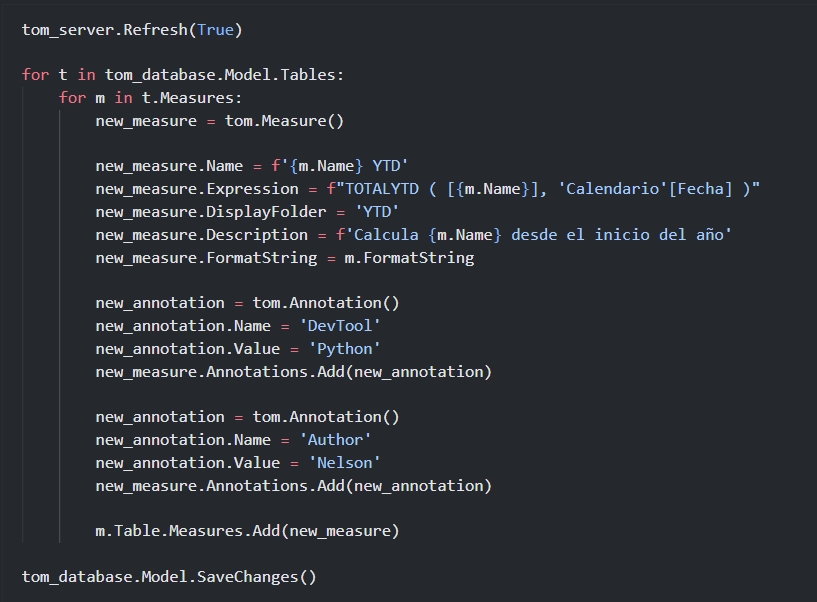Viewport: 817px width, 602px height.
Task: Click the 'Nelson' string value
Action: (x=347, y=462)
